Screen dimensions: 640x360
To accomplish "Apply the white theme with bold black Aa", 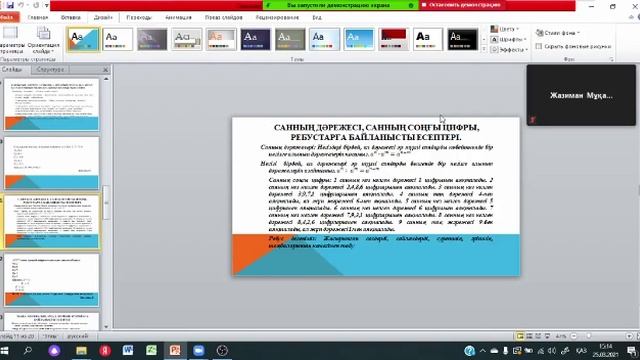I will coord(428,39).
